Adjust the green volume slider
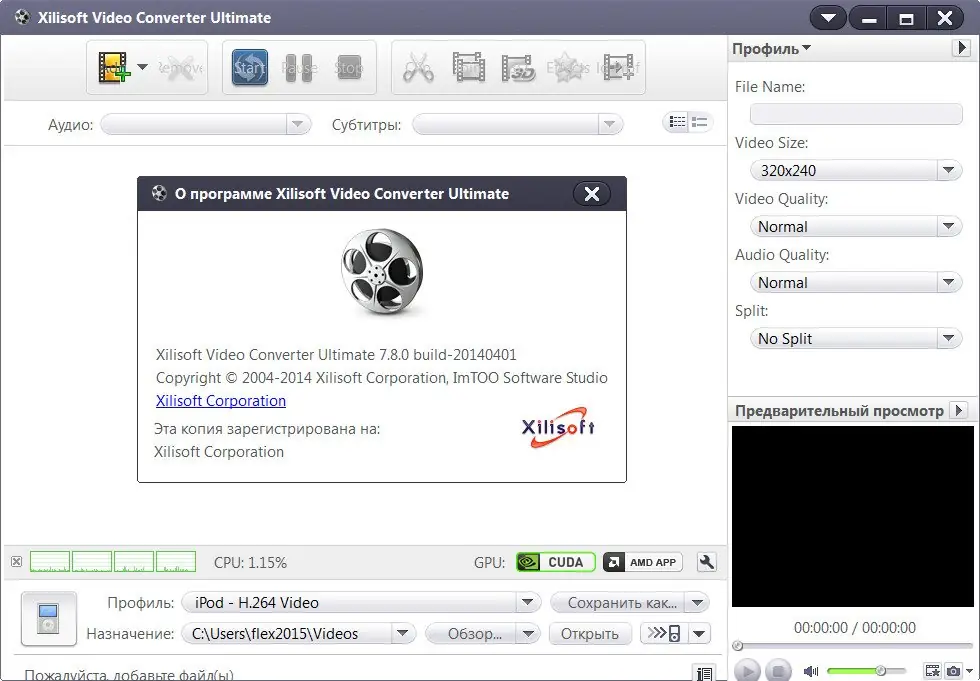980x681 pixels. click(866, 671)
